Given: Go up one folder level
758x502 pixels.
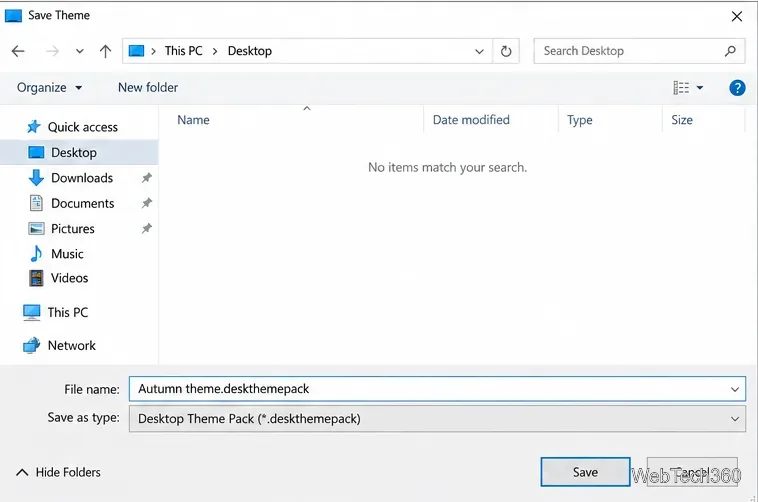Looking at the screenshot, I should coord(105,51).
